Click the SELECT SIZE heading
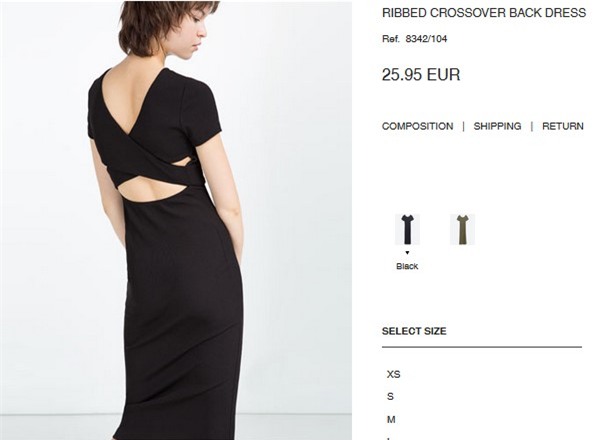 414,331
